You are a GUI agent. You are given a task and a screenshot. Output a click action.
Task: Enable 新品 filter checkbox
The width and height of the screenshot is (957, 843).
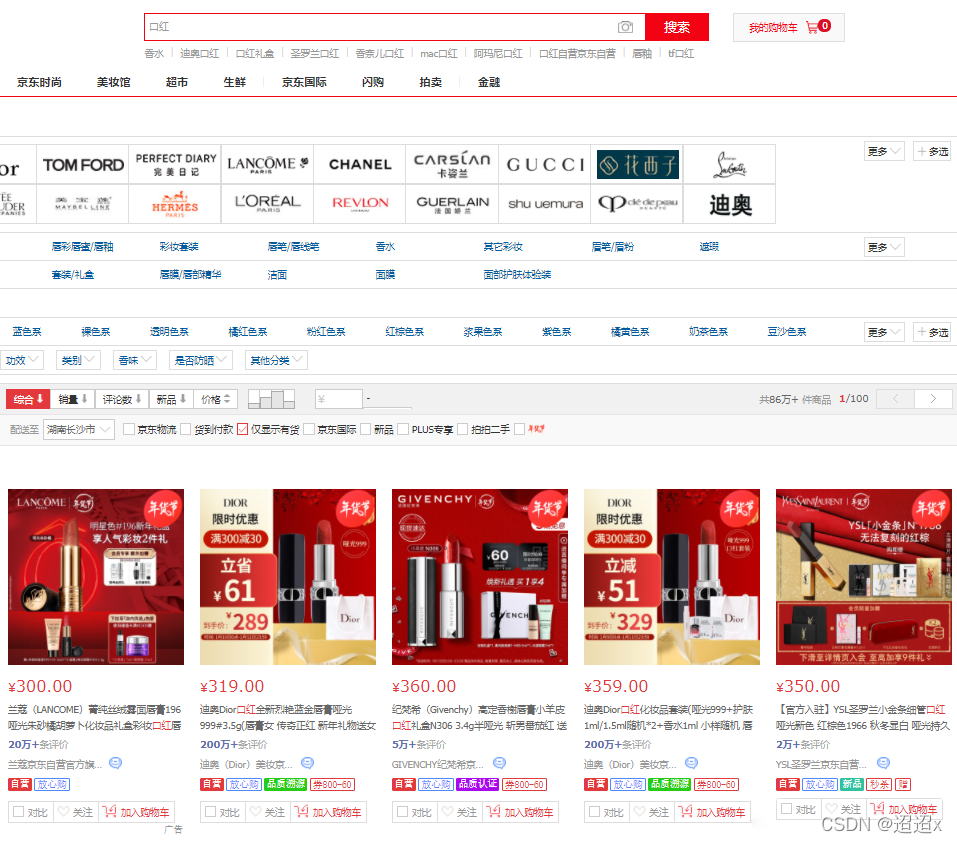[366, 429]
